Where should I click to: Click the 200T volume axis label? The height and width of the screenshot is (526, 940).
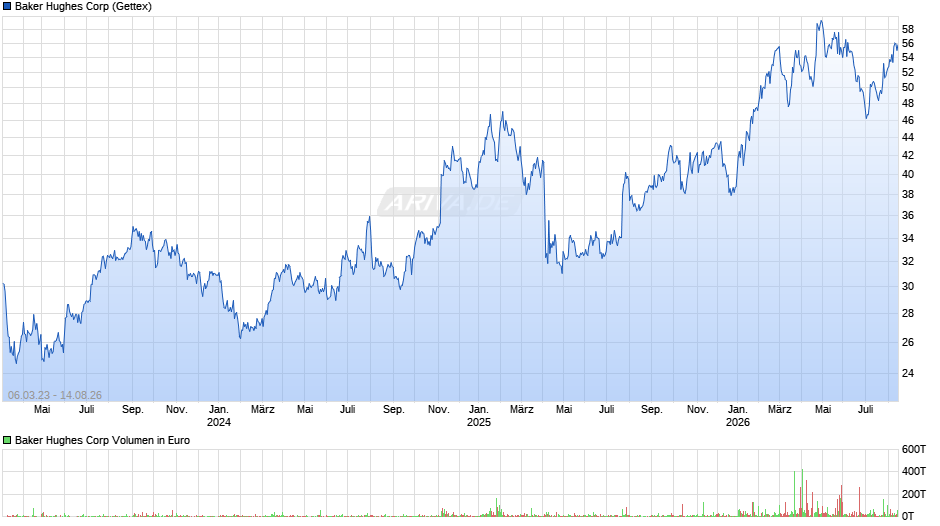[x=914, y=494]
